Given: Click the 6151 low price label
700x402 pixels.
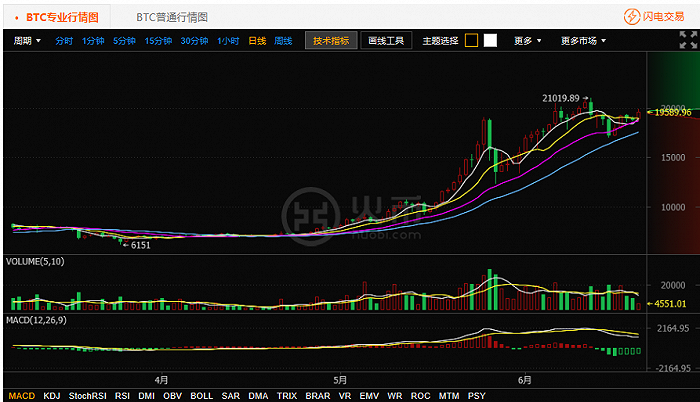Looking at the screenshot, I should (x=141, y=245).
